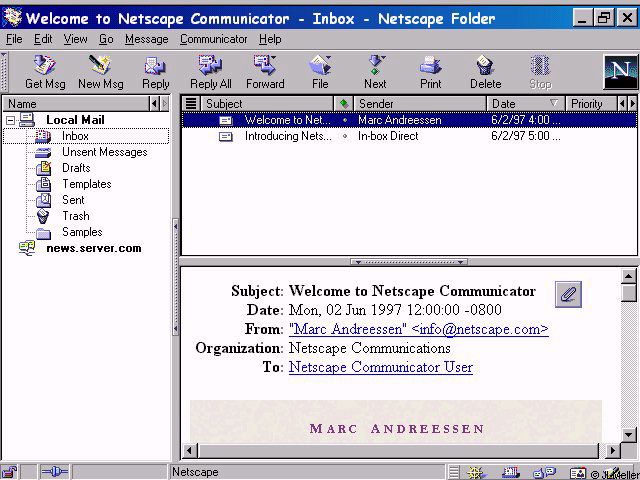Compose with the New Msg button
Image resolution: width=640 pixels, height=480 pixels.
100,73
